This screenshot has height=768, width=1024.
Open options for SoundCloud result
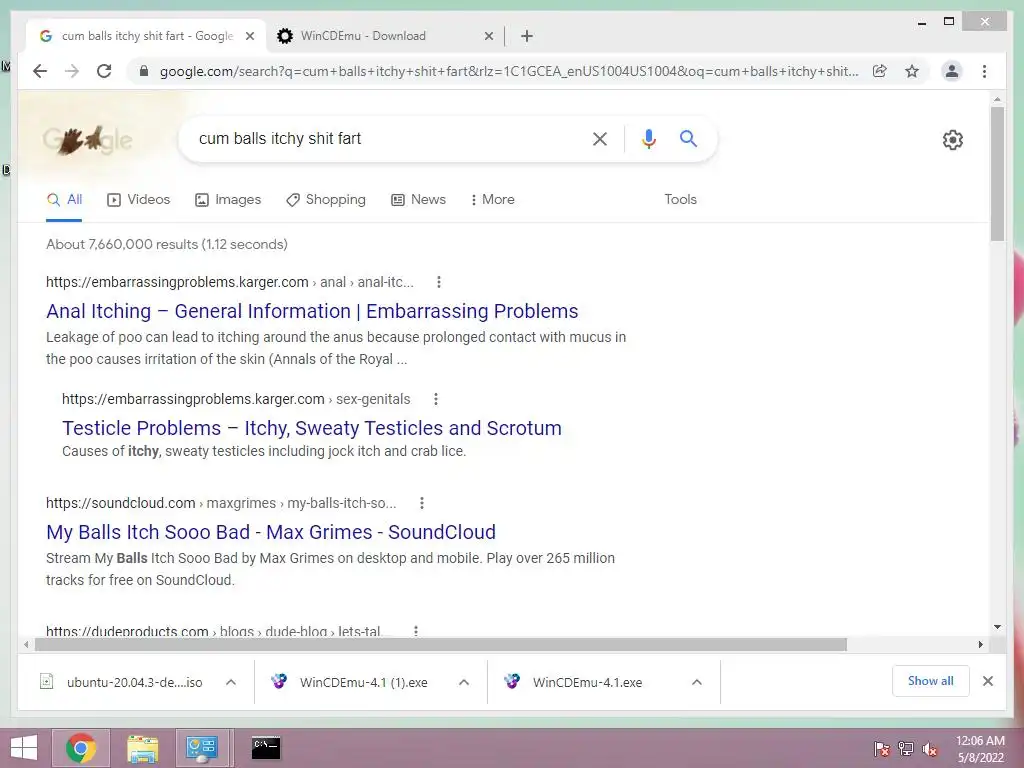tap(422, 503)
